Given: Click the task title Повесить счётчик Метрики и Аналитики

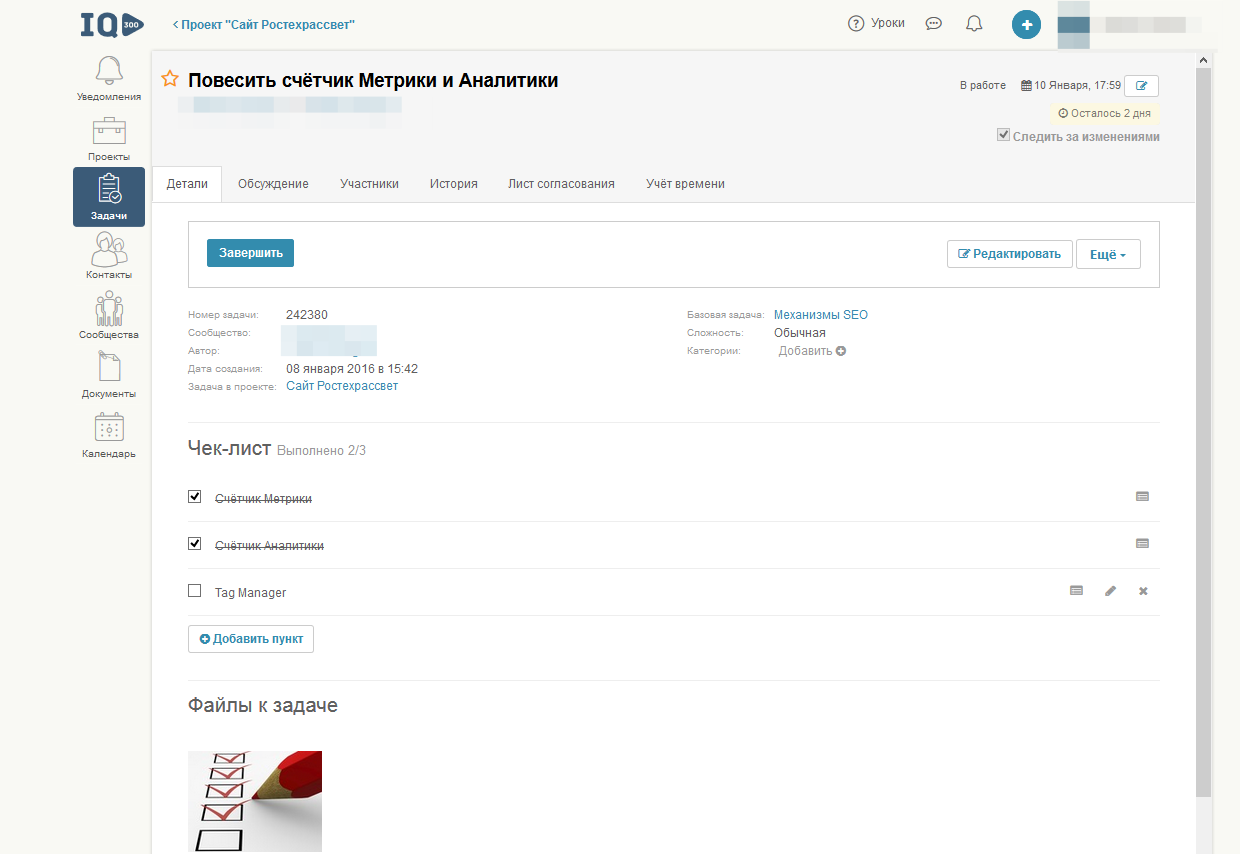Looking at the screenshot, I should 373,81.
